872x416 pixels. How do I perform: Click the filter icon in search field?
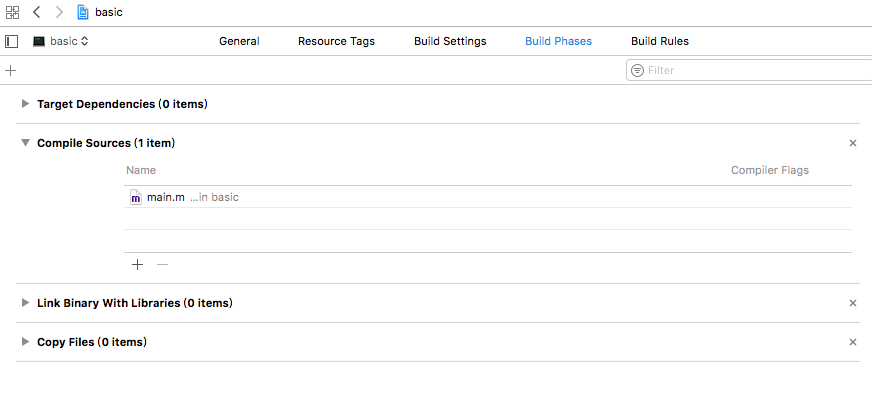pyautogui.click(x=637, y=71)
